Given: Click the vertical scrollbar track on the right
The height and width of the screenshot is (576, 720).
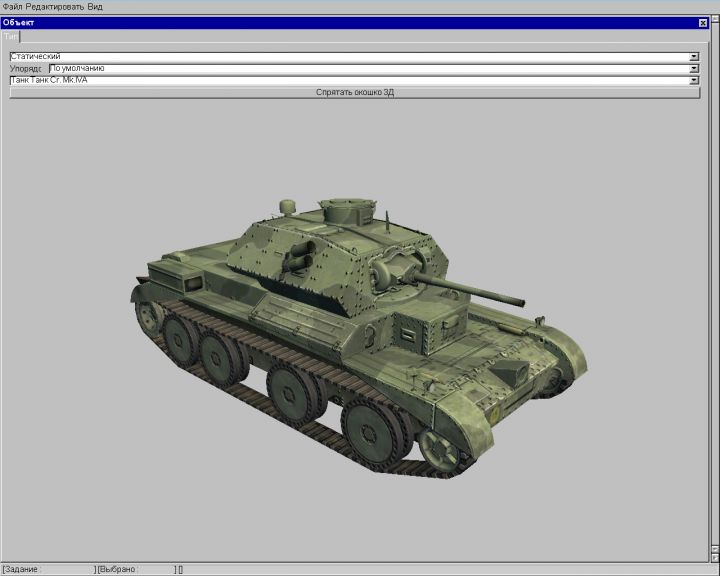Looking at the screenshot, I should 714,300.
